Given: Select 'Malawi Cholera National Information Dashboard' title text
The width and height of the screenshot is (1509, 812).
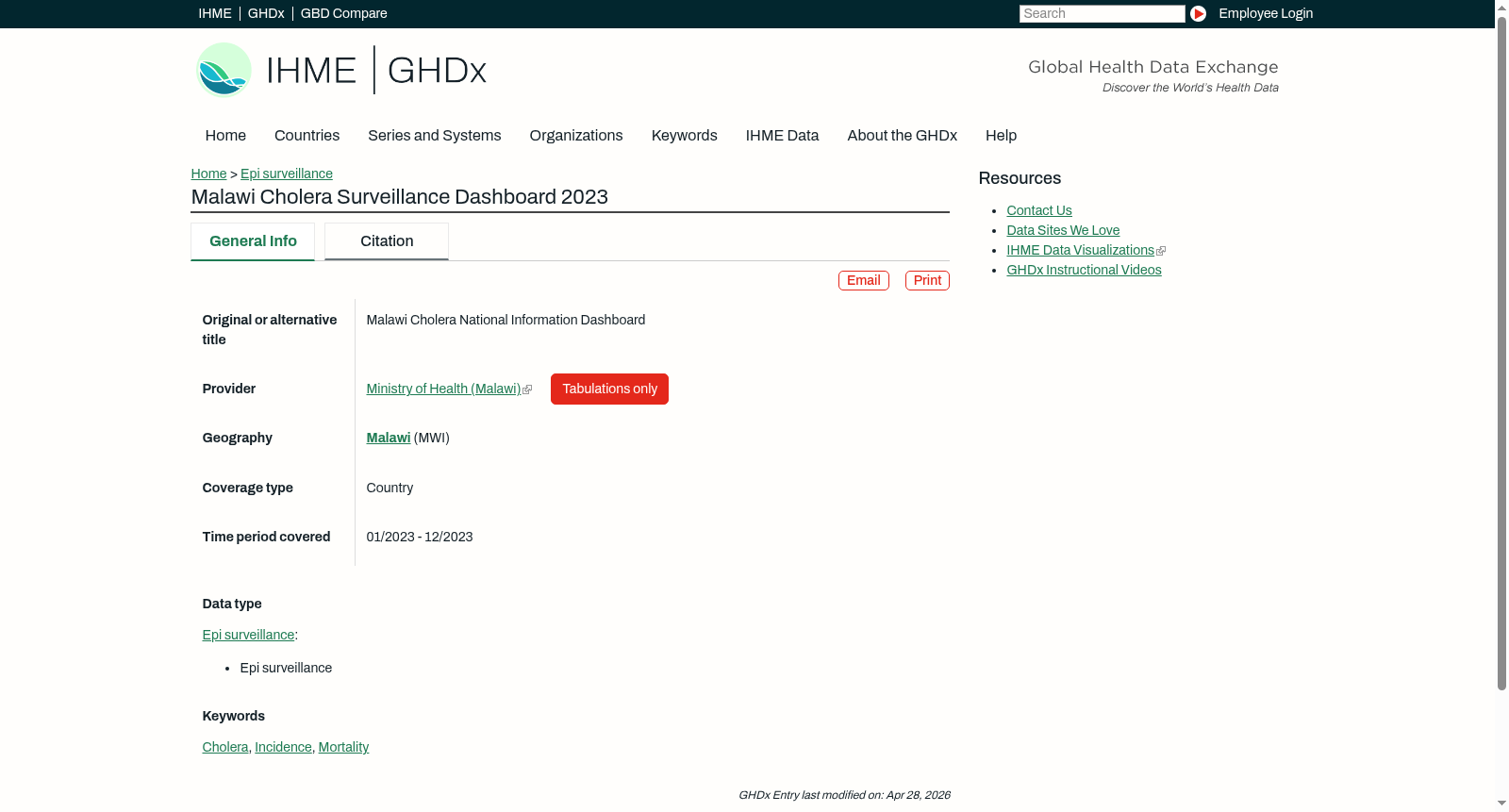Looking at the screenshot, I should (x=506, y=321).
